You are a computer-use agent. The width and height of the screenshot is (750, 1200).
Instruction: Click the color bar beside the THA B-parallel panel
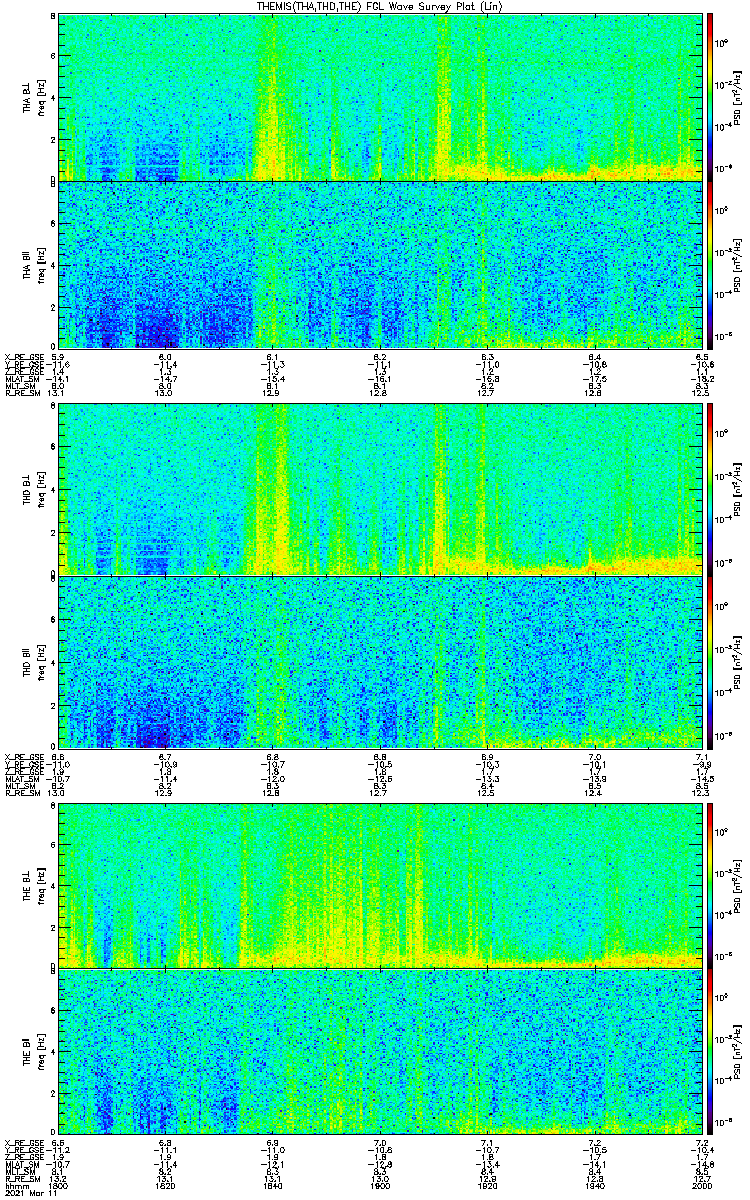point(710,264)
